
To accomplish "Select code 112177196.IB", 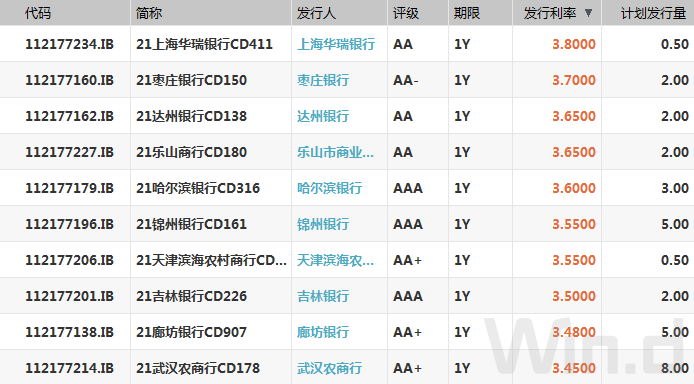I will click(x=69, y=224).
